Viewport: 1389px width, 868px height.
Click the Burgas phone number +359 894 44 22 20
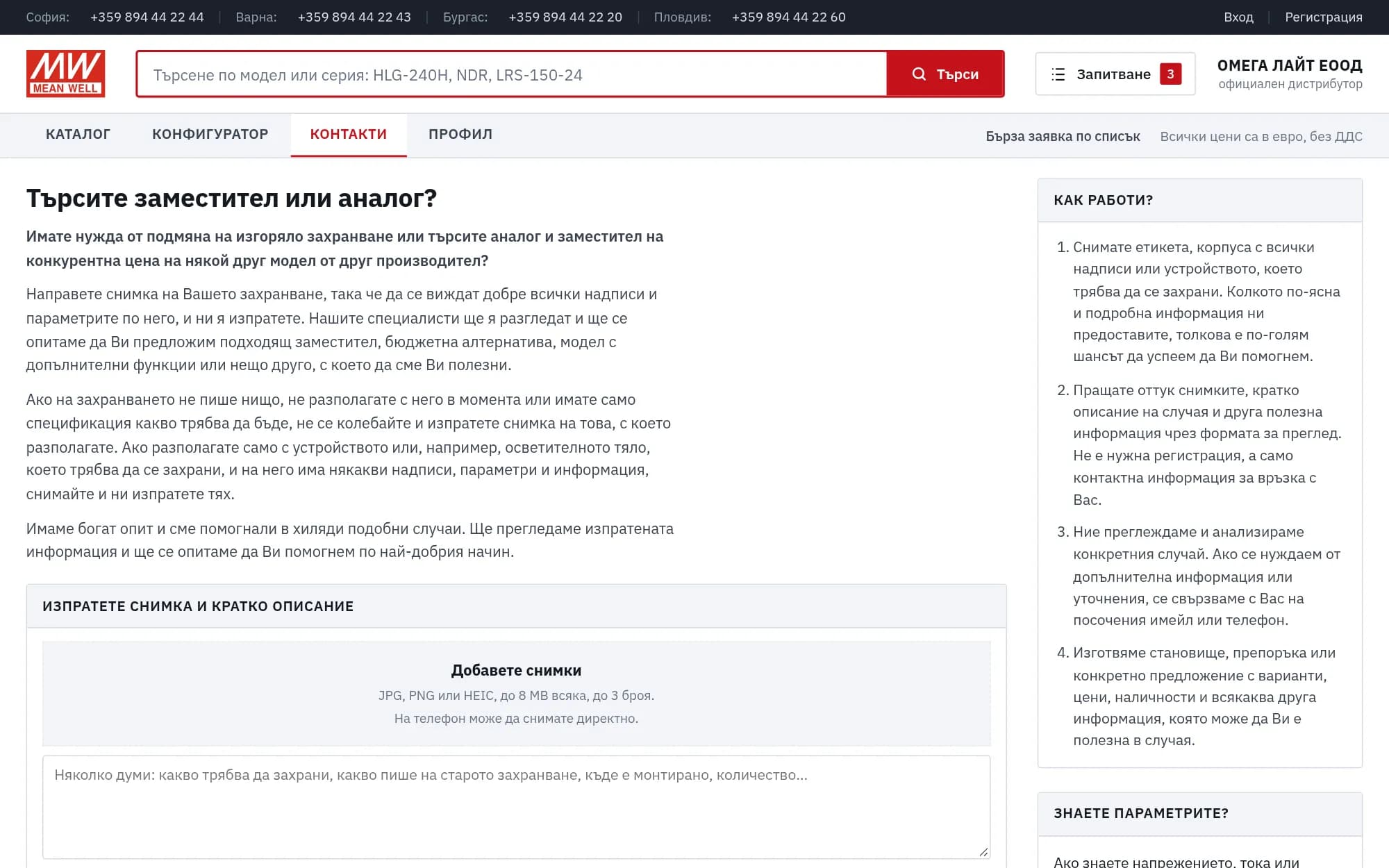click(565, 17)
